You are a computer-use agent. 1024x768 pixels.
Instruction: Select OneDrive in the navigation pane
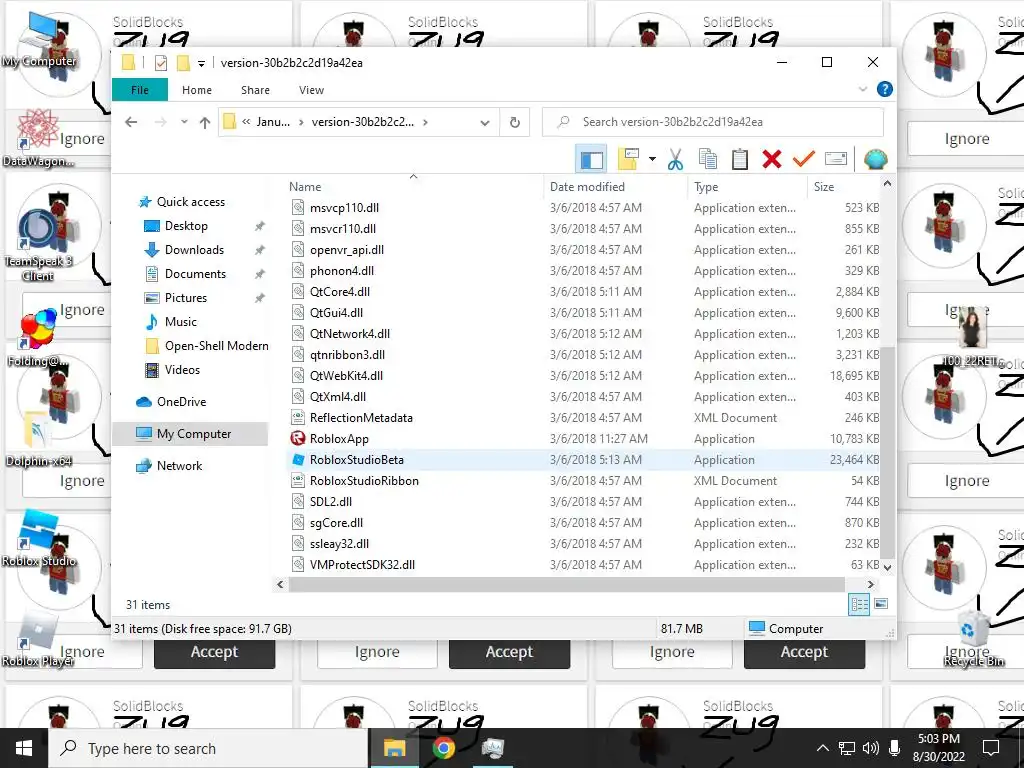pos(181,402)
